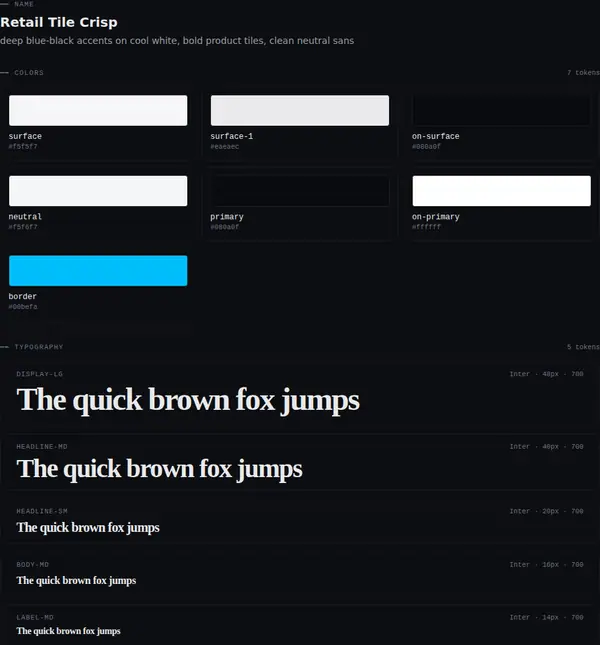Click the 'primary' token name
600x645 pixels.
coord(227,217)
